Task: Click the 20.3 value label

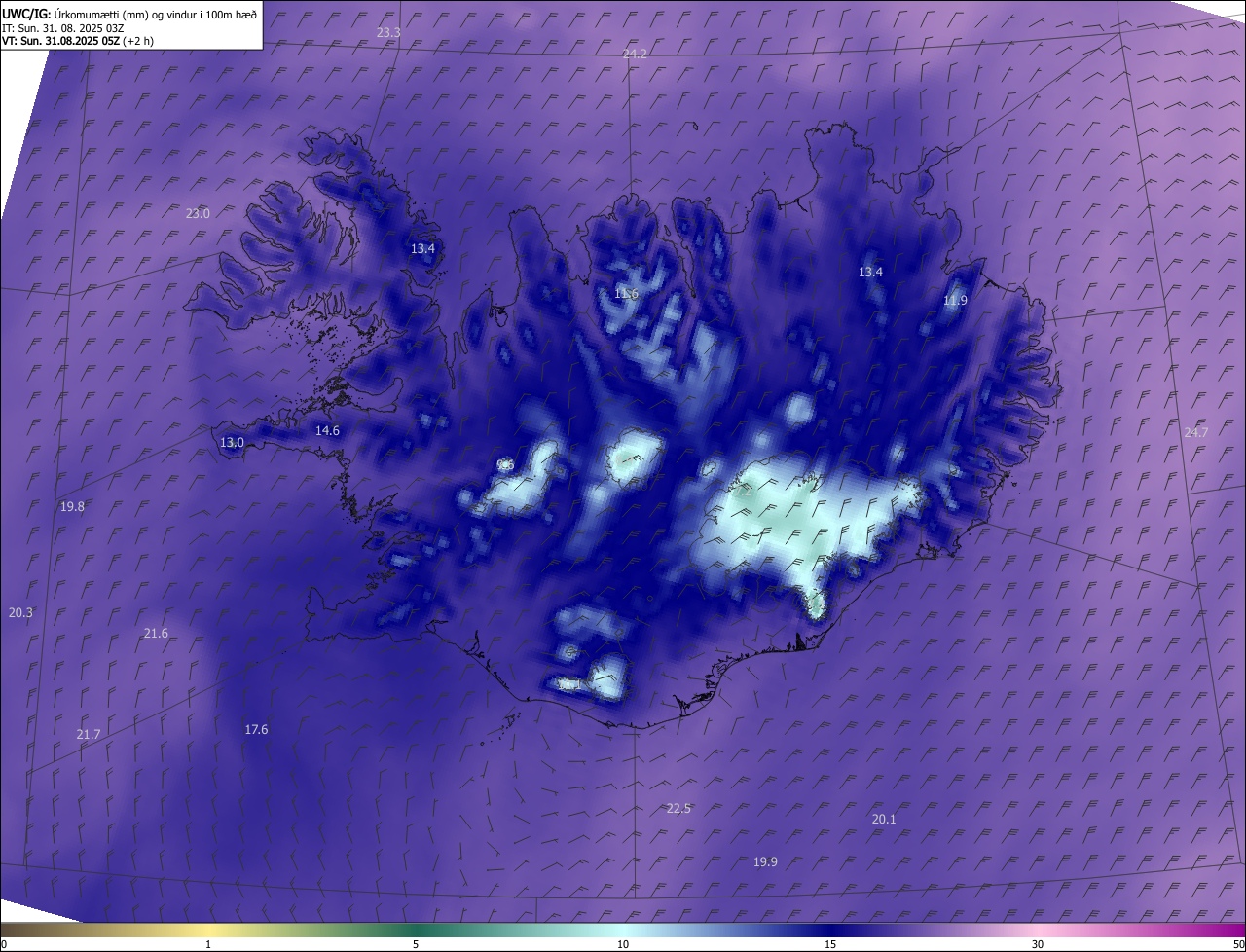Action: (x=20, y=612)
